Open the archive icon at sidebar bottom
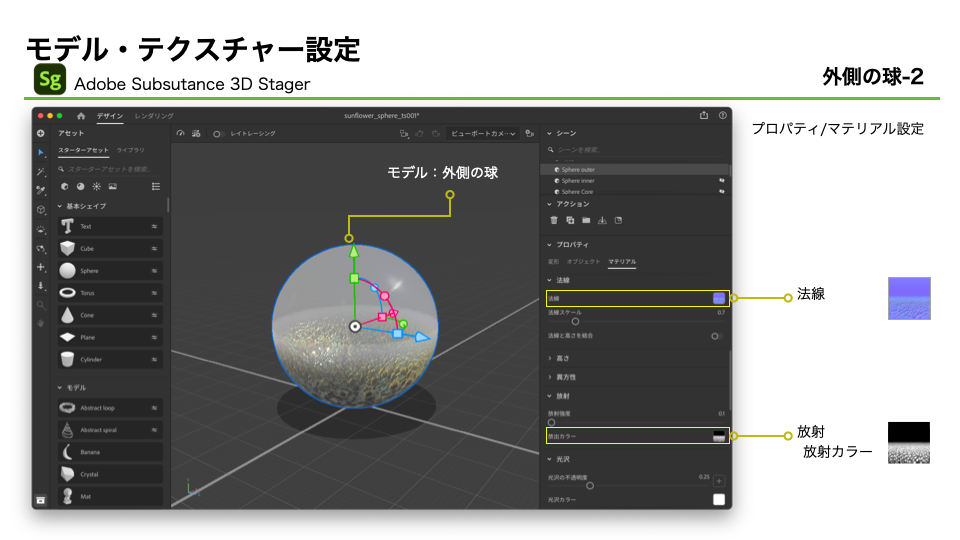Image resolution: width=960 pixels, height=540 pixels. 40,500
